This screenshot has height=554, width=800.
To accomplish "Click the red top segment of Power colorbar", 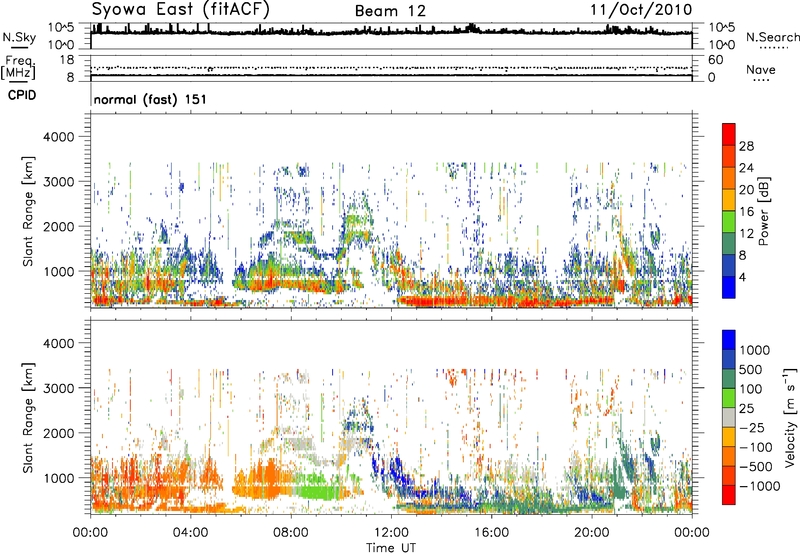I will [729, 132].
